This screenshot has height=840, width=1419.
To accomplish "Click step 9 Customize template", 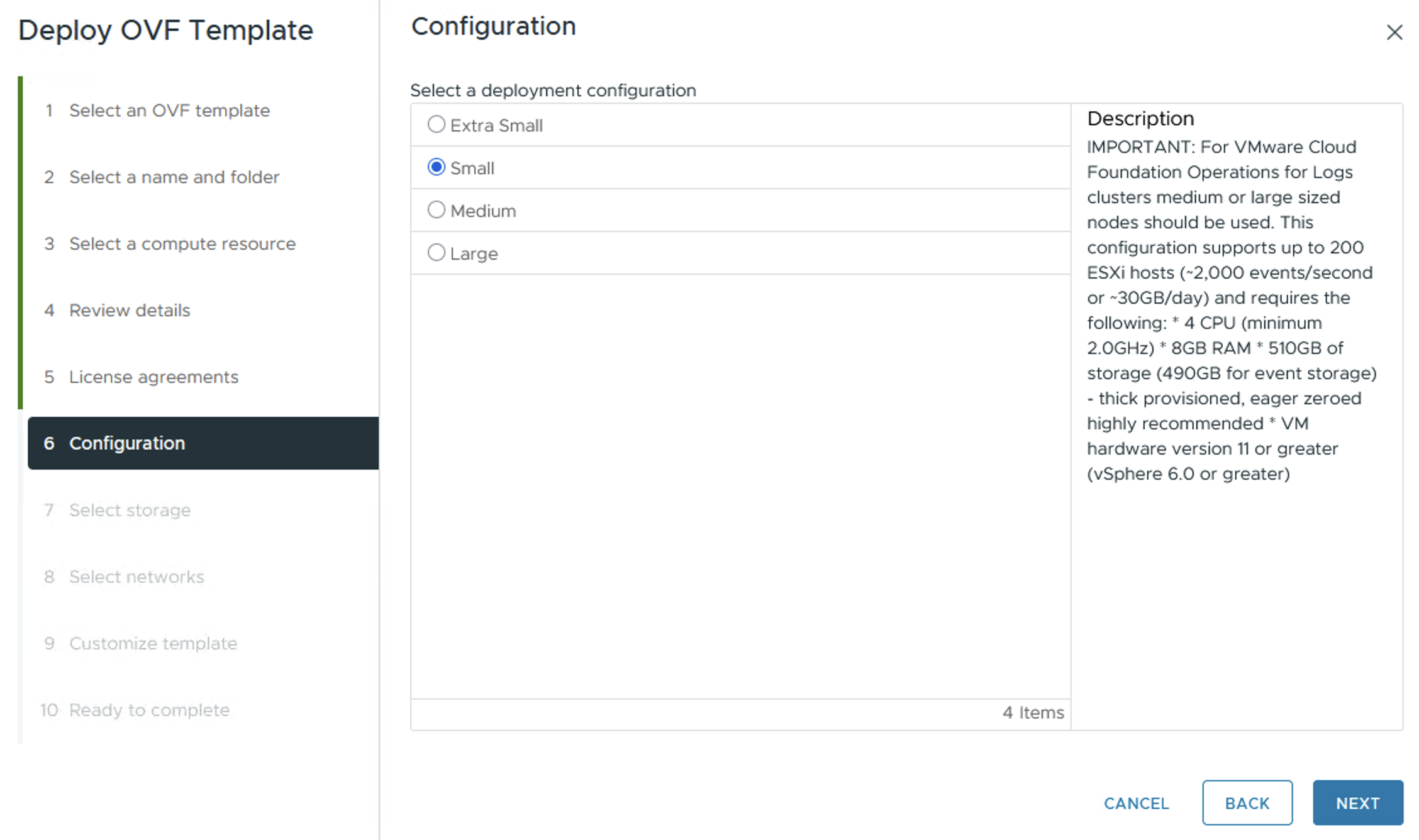I will pos(153,644).
